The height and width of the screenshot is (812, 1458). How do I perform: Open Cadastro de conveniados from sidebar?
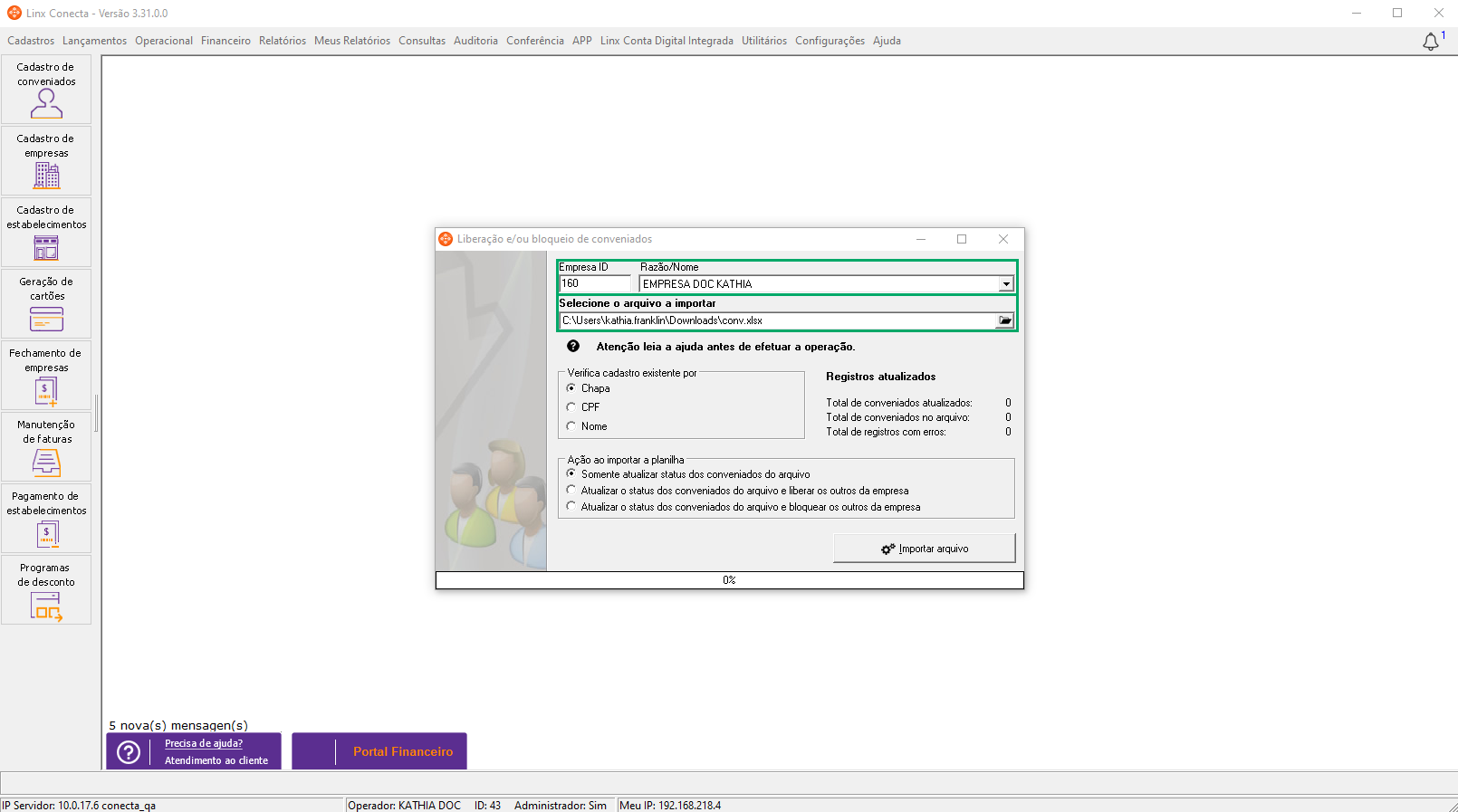(x=46, y=90)
